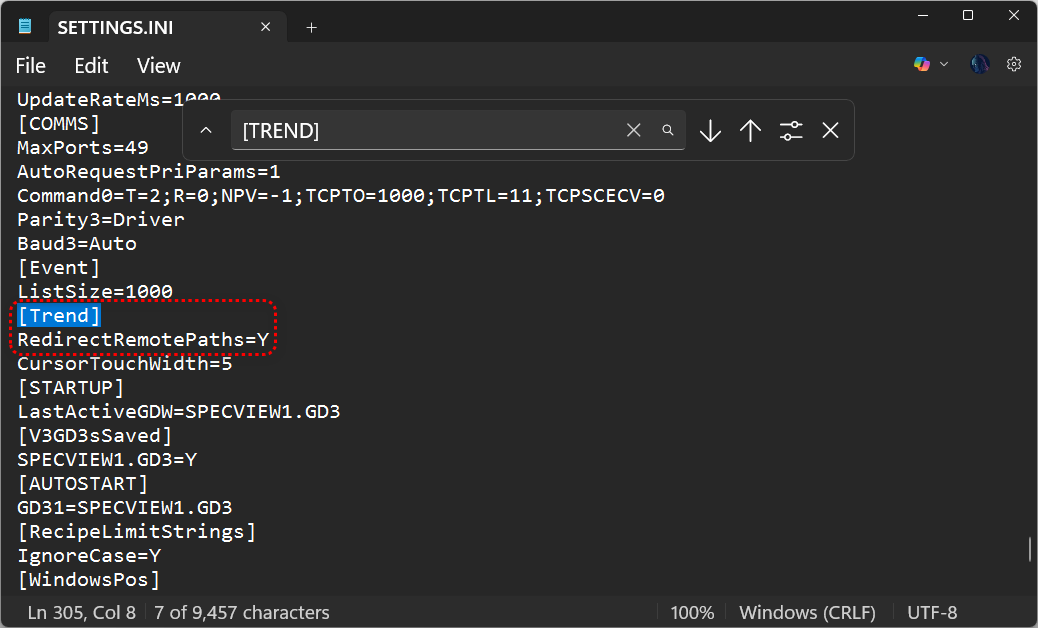Jump to next match with down arrow
This screenshot has width=1038, height=628.
(x=710, y=130)
